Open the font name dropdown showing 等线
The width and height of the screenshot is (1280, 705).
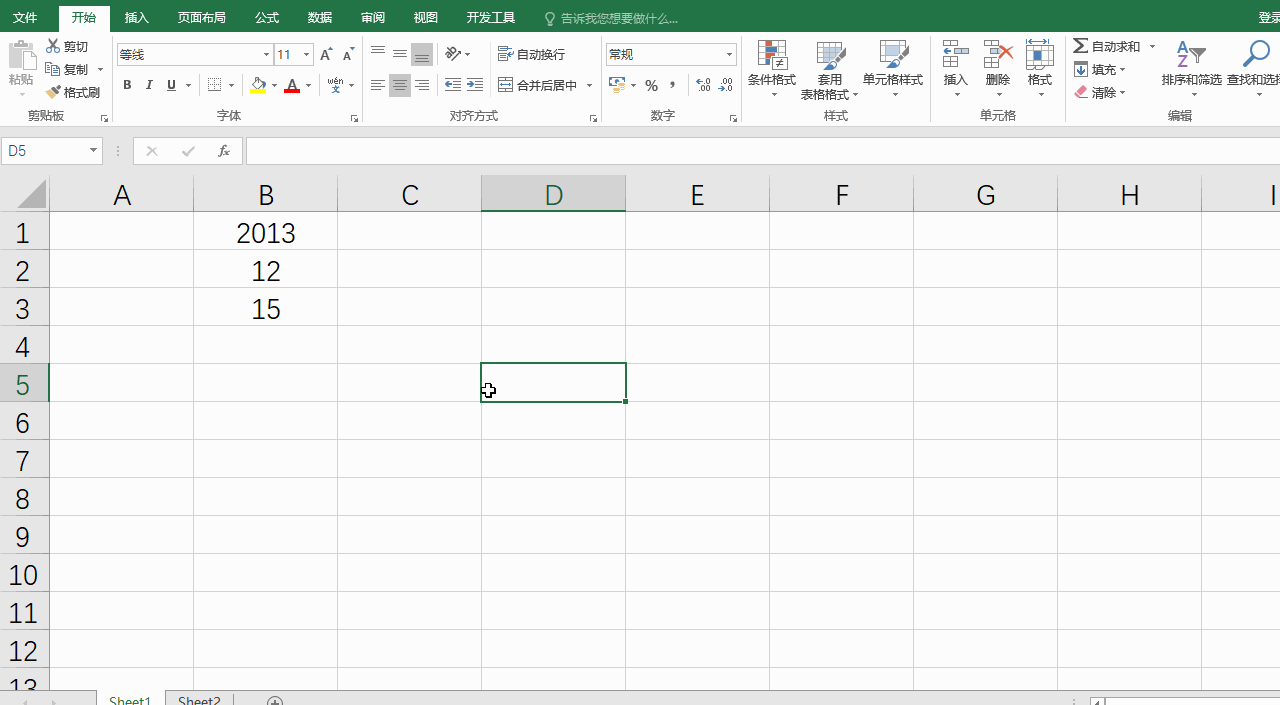click(267, 55)
